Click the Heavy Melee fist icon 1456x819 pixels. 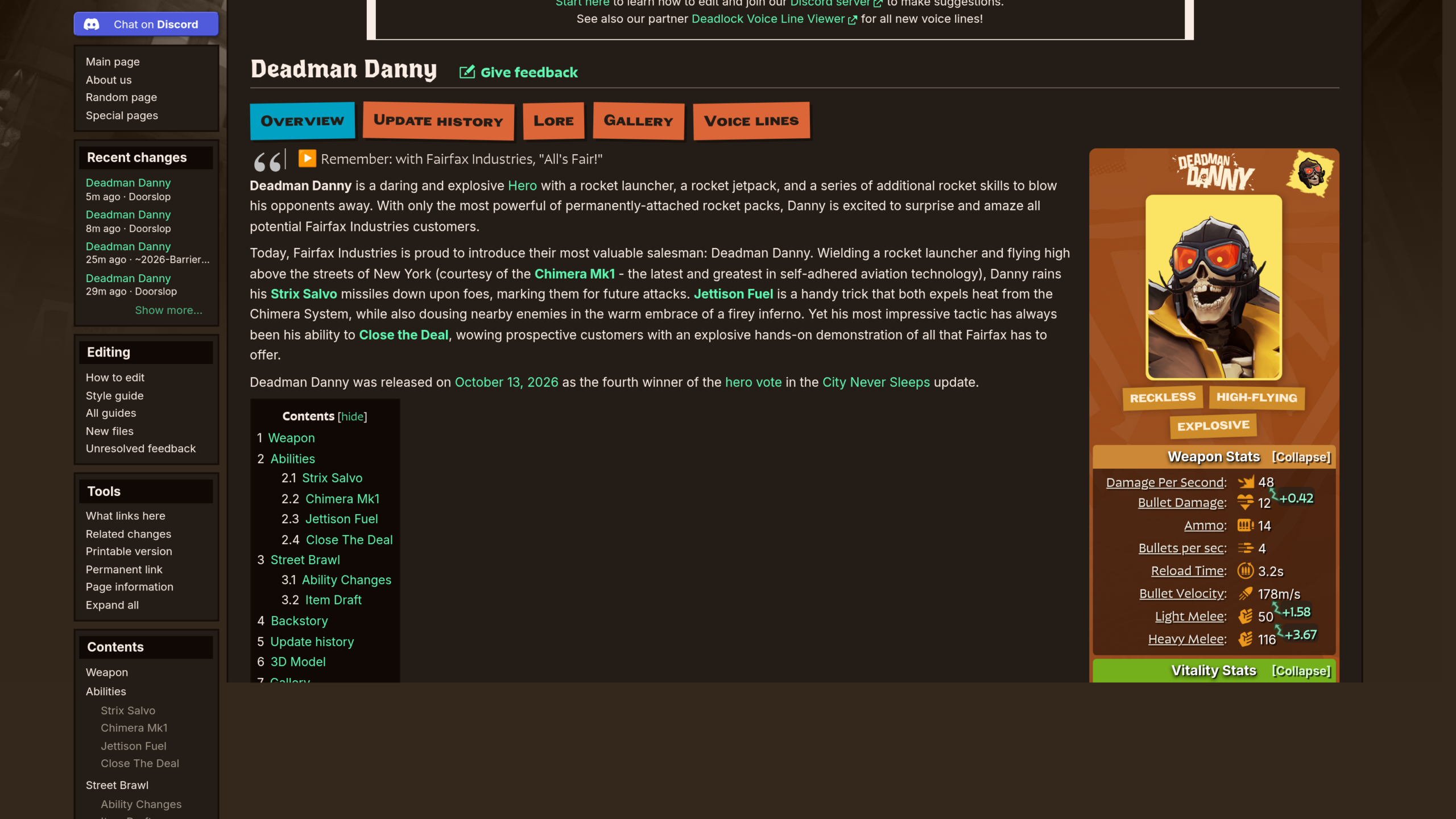point(1246,639)
